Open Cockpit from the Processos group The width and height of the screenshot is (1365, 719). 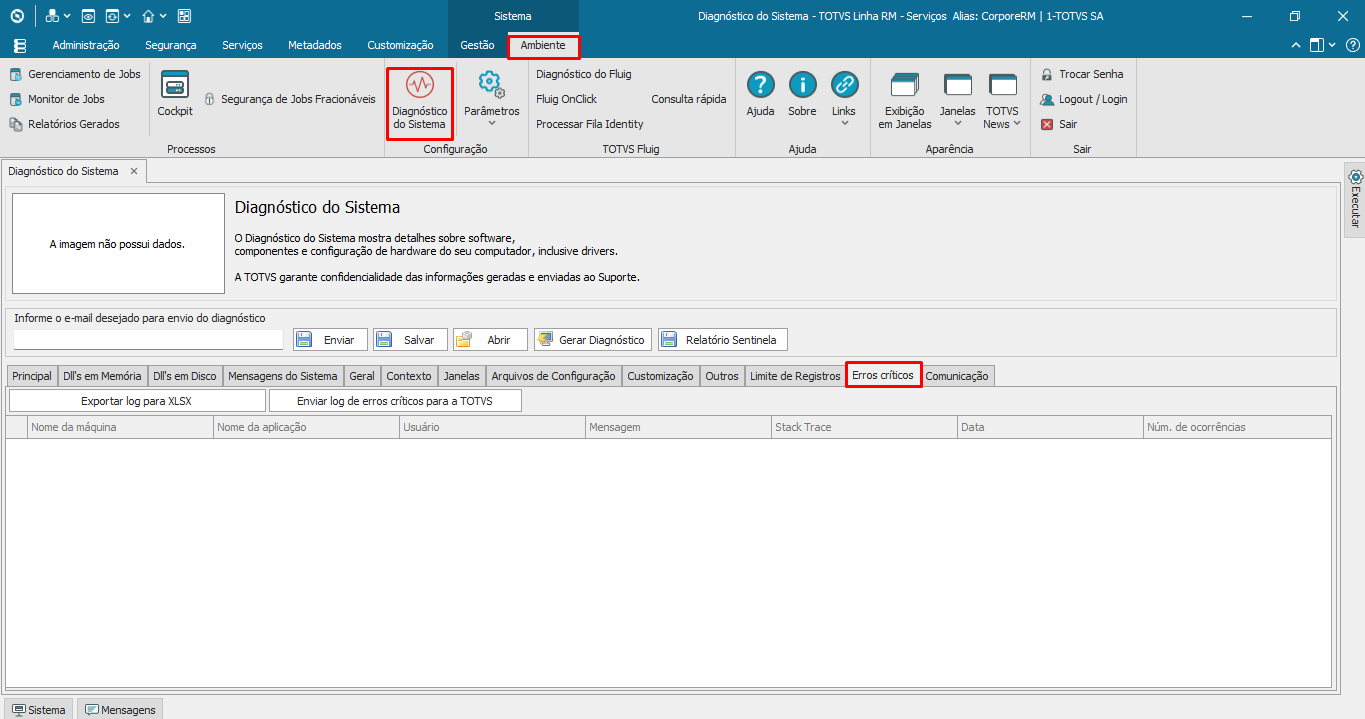pos(175,94)
